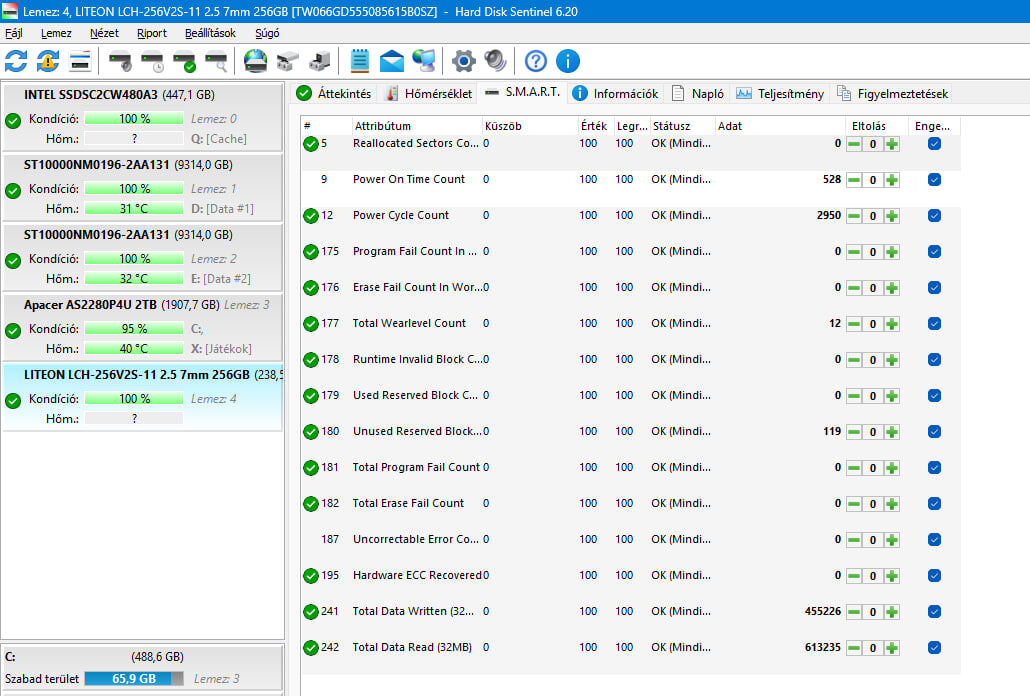Select the ST10000NM0196 disk labeled Data #1
Screen dimensions: 1030x696
pos(143,186)
